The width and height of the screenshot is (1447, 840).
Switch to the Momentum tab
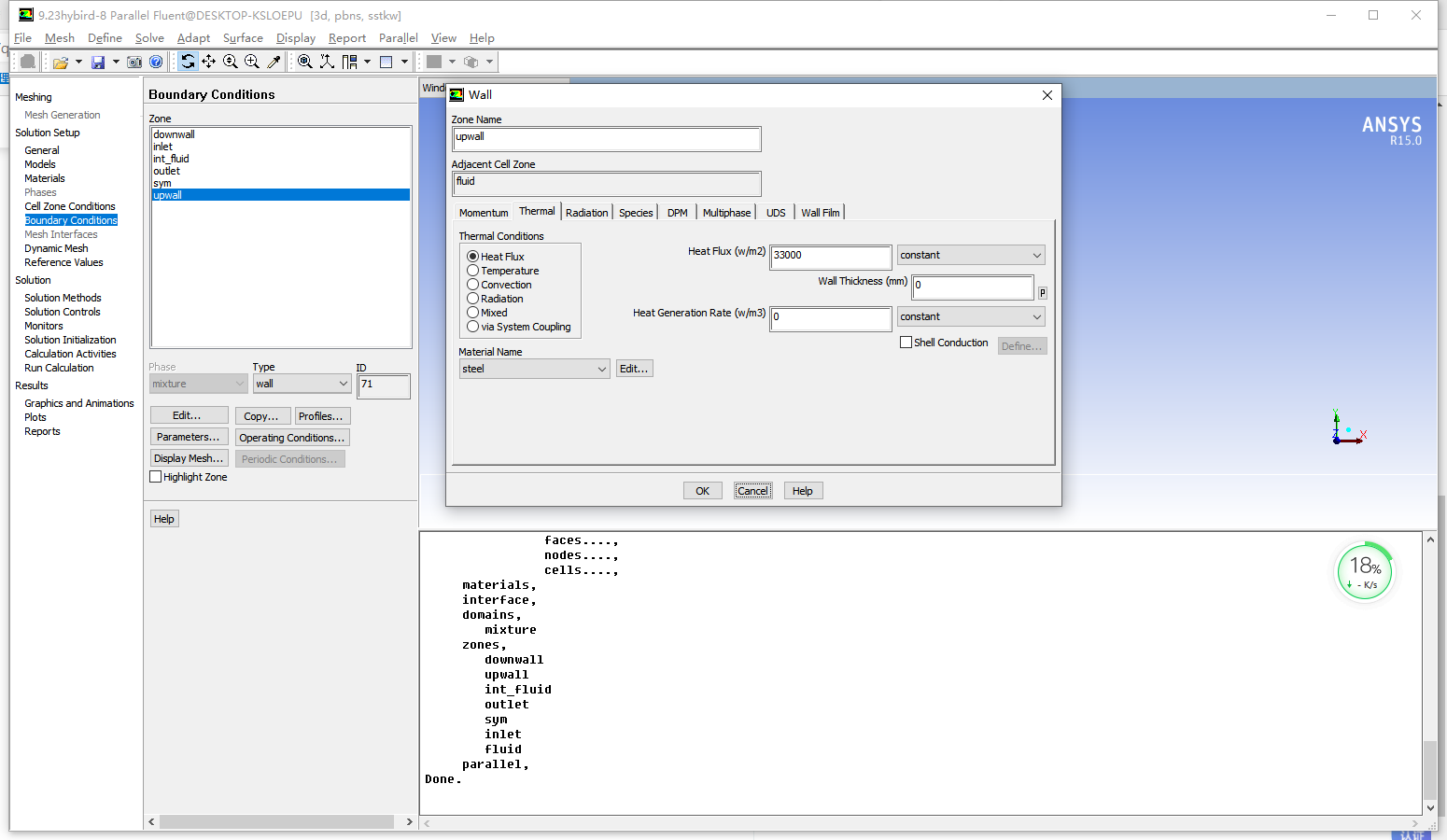click(x=484, y=213)
